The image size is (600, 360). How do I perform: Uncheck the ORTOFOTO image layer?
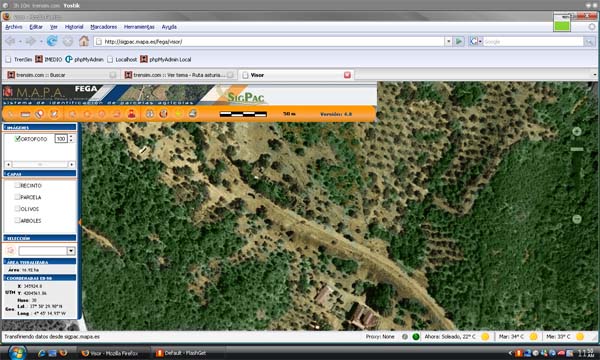(17, 138)
